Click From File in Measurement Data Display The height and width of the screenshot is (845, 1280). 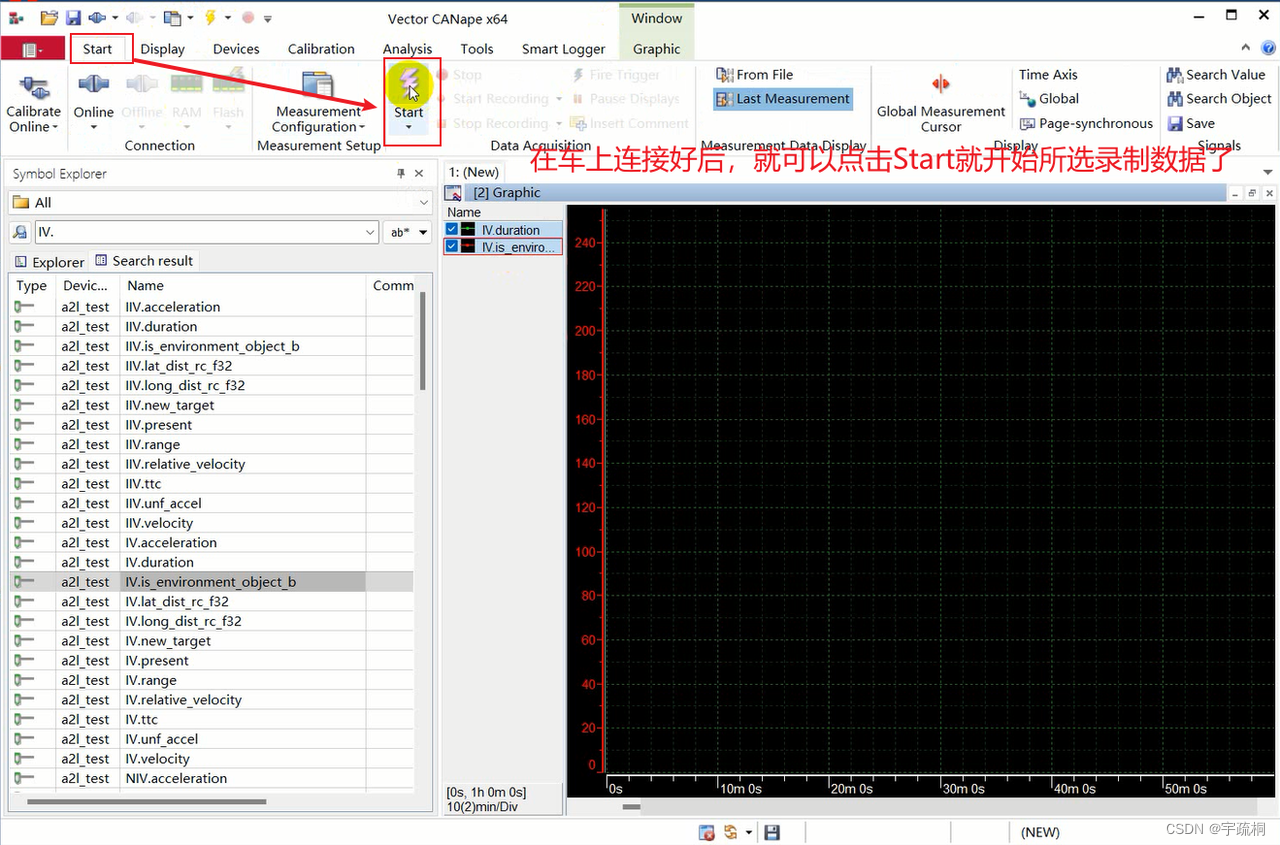point(755,74)
